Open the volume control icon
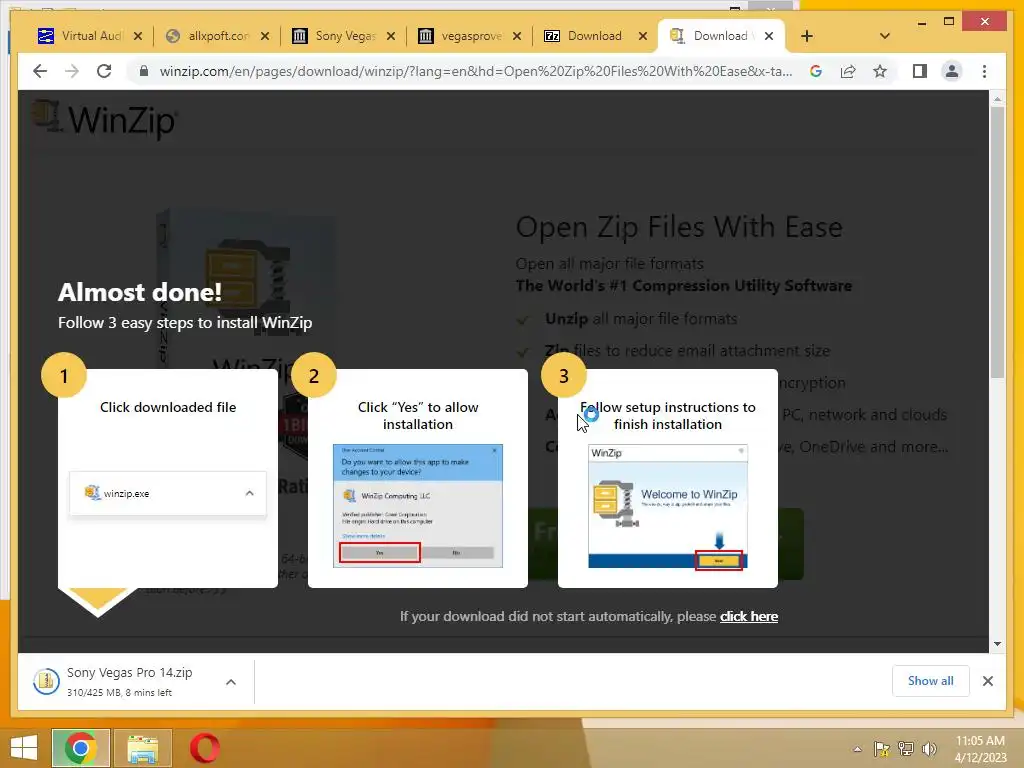The width and height of the screenshot is (1024, 768). pos(929,749)
